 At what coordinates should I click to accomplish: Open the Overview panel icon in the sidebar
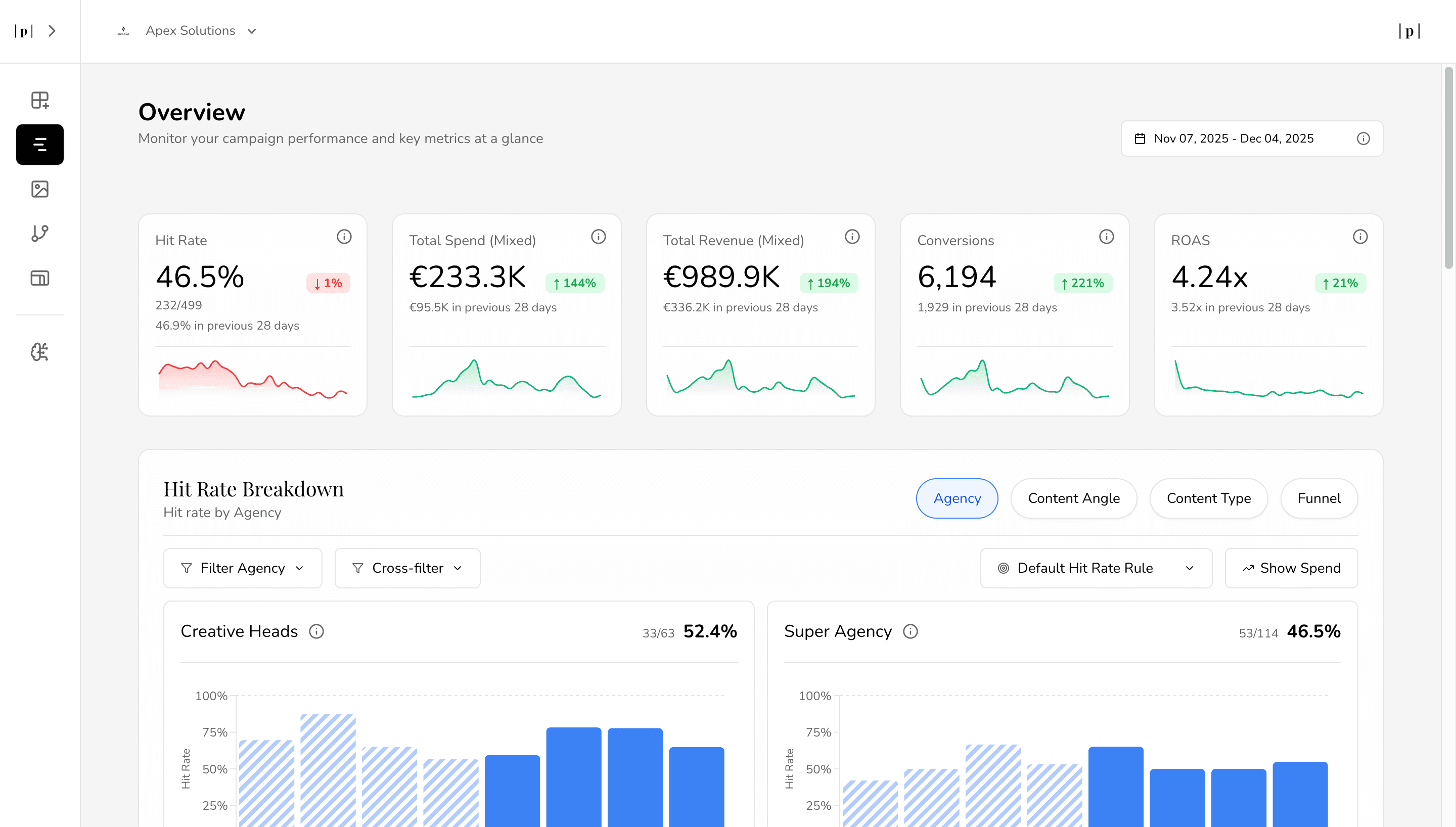coord(39,145)
